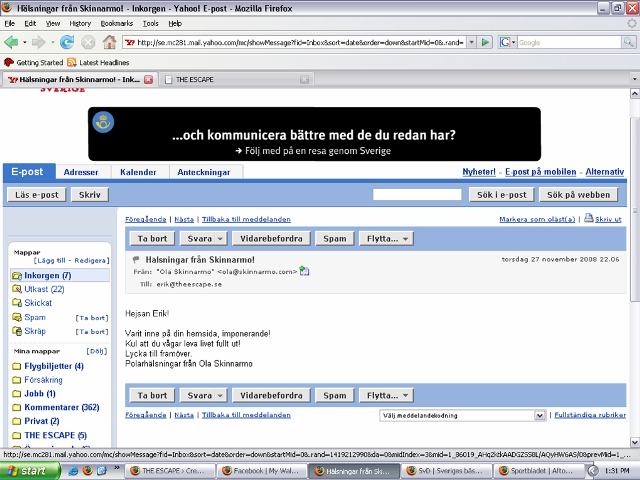Viewport: 640px width, 480px height.
Task: Open the Flygbiljetter (4) folder
Action: pyautogui.click(x=54, y=366)
